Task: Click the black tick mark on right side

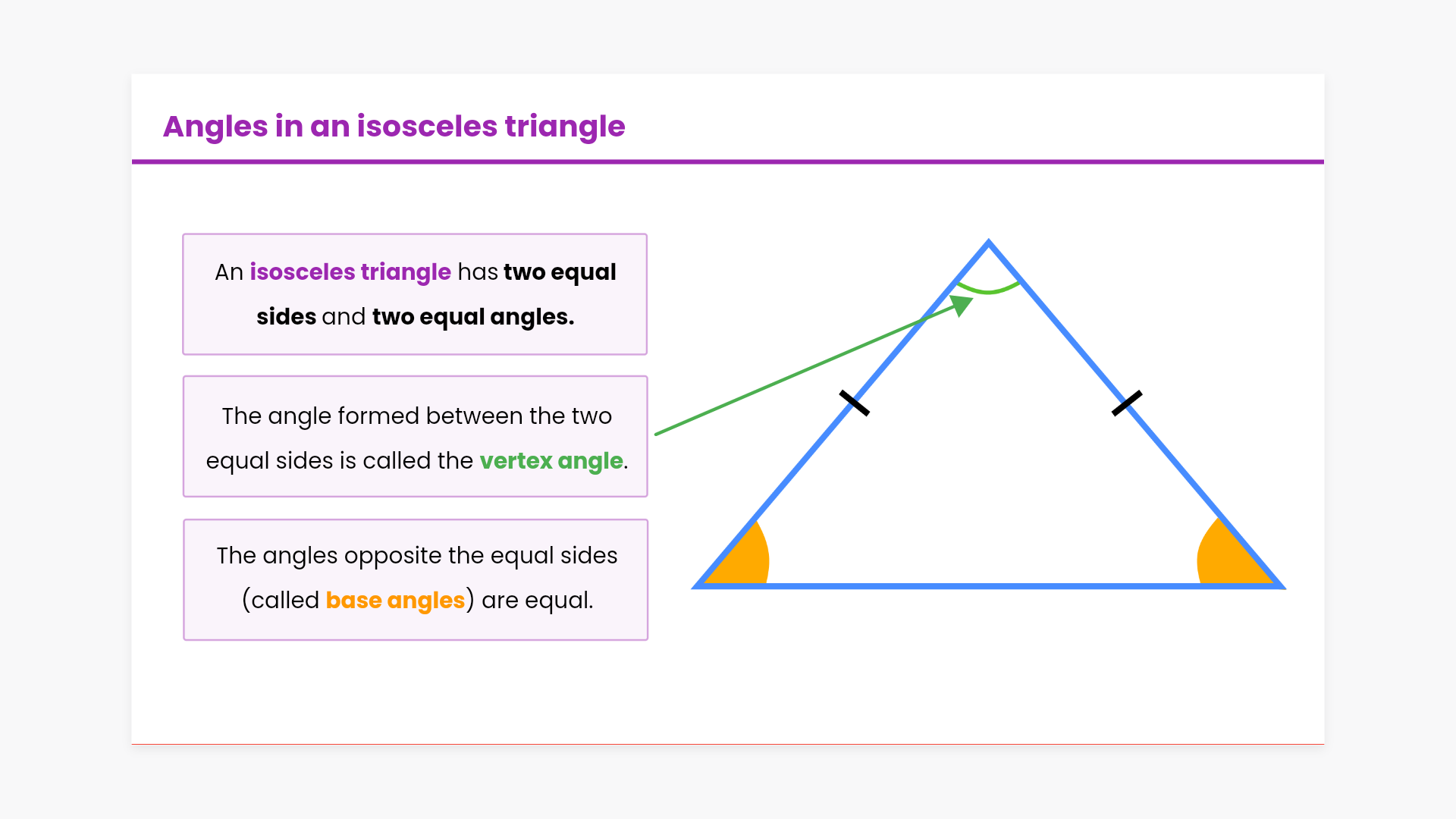Action: (x=1127, y=403)
